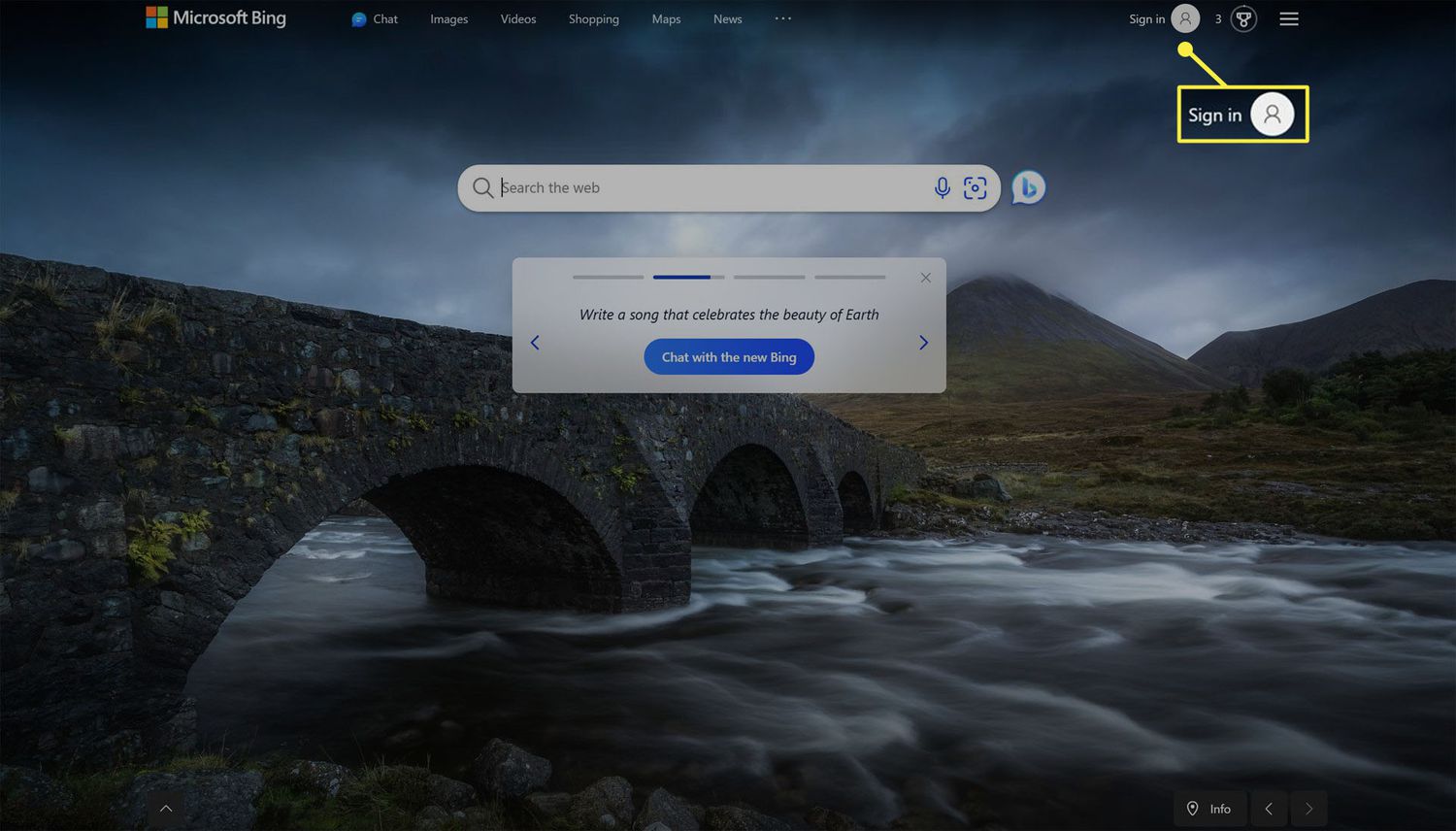
Task: Open the Images tab
Action: click(x=448, y=19)
